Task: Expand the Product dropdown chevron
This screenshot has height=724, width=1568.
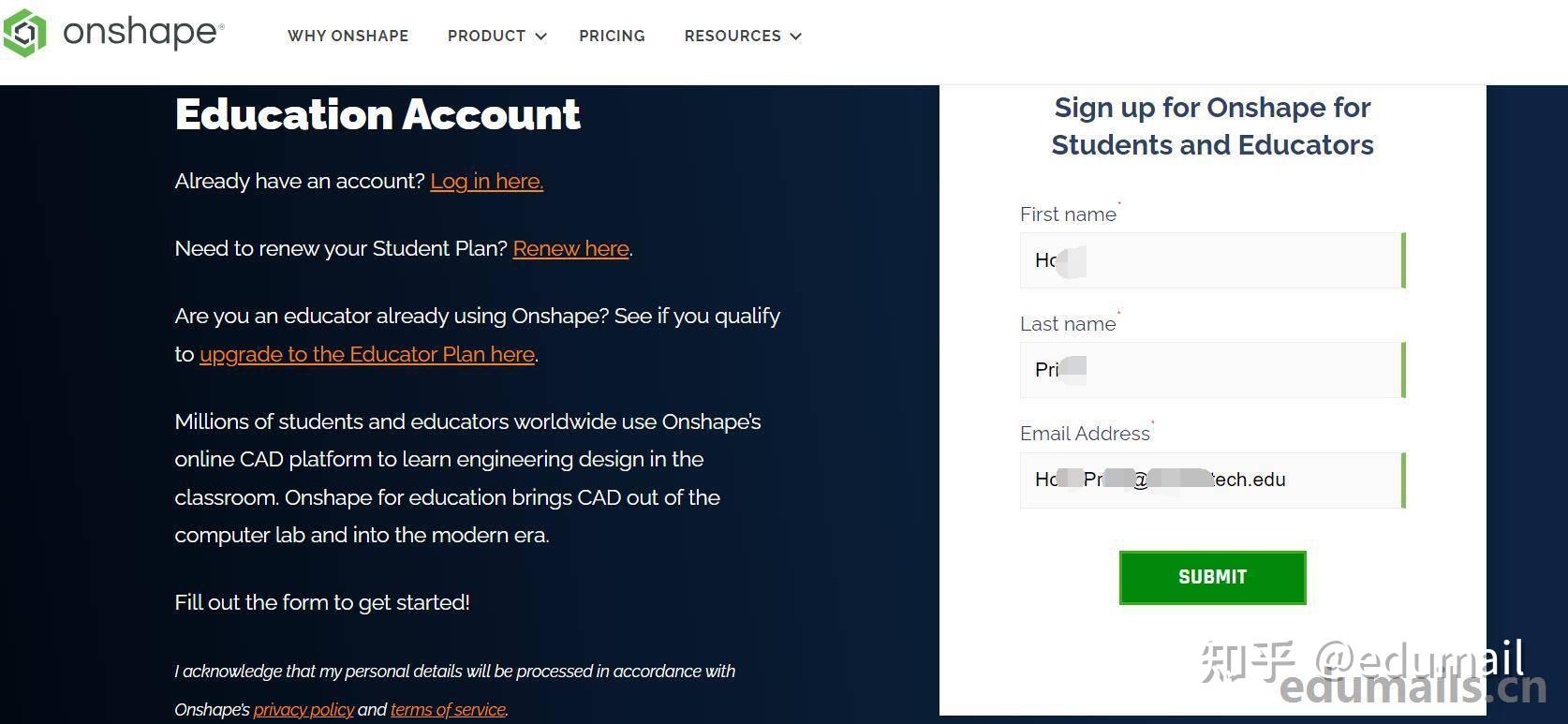Action: (x=540, y=37)
